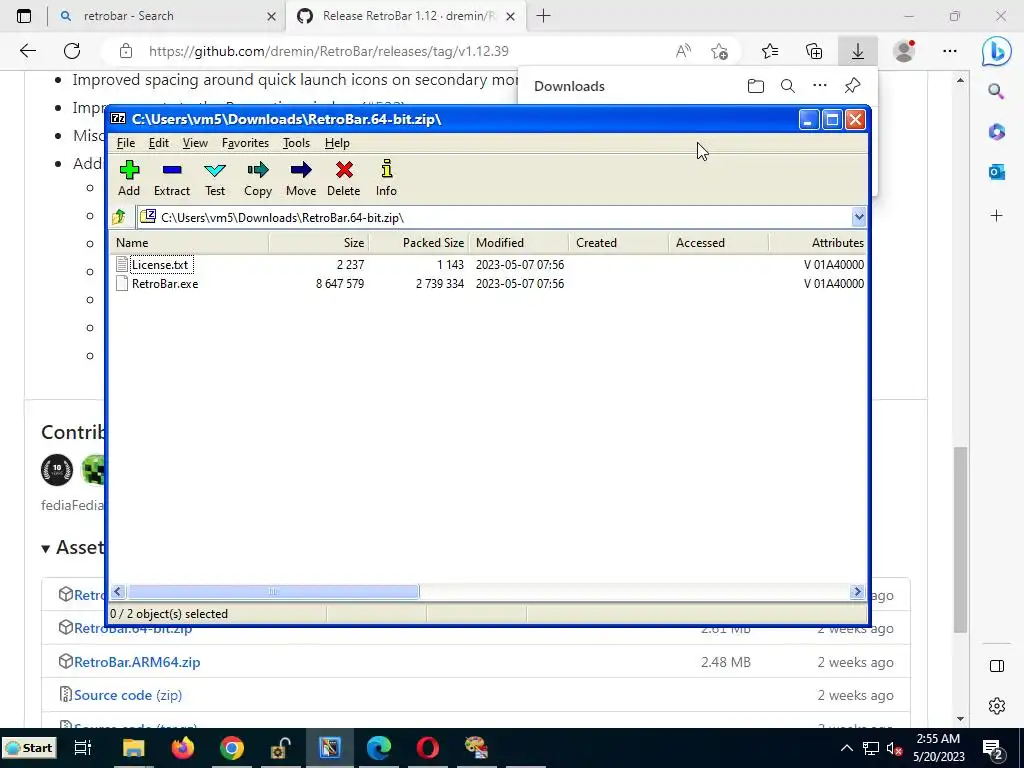Viewport: 1024px width, 768px height.
Task: Run the Test archive tool
Action: coord(215,178)
